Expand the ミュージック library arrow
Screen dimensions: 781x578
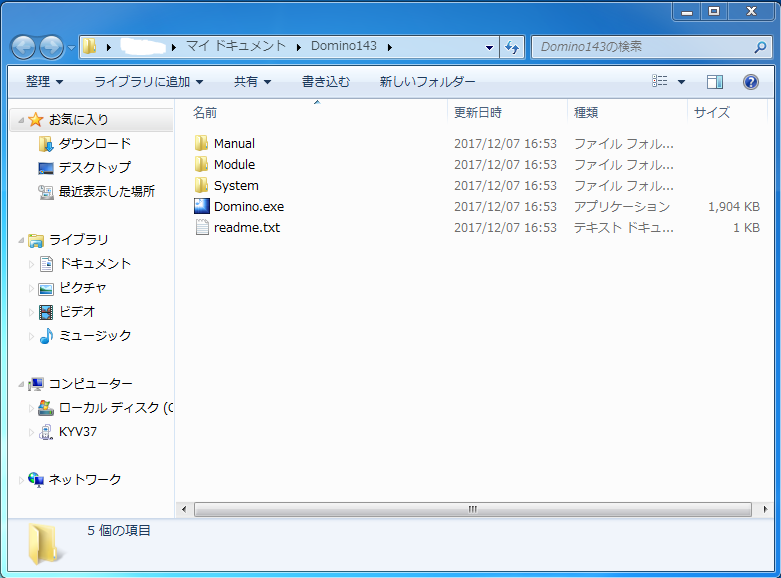click(31, 336)
